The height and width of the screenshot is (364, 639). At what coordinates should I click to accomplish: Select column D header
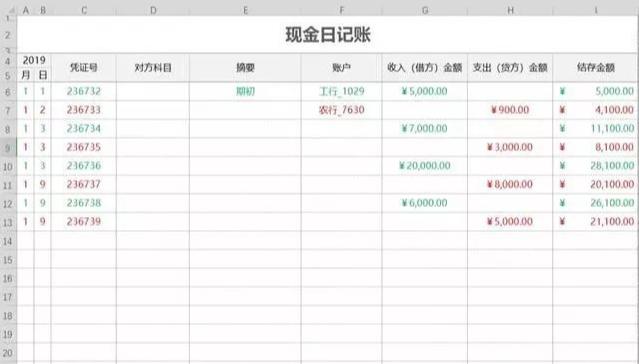[153, 10]
